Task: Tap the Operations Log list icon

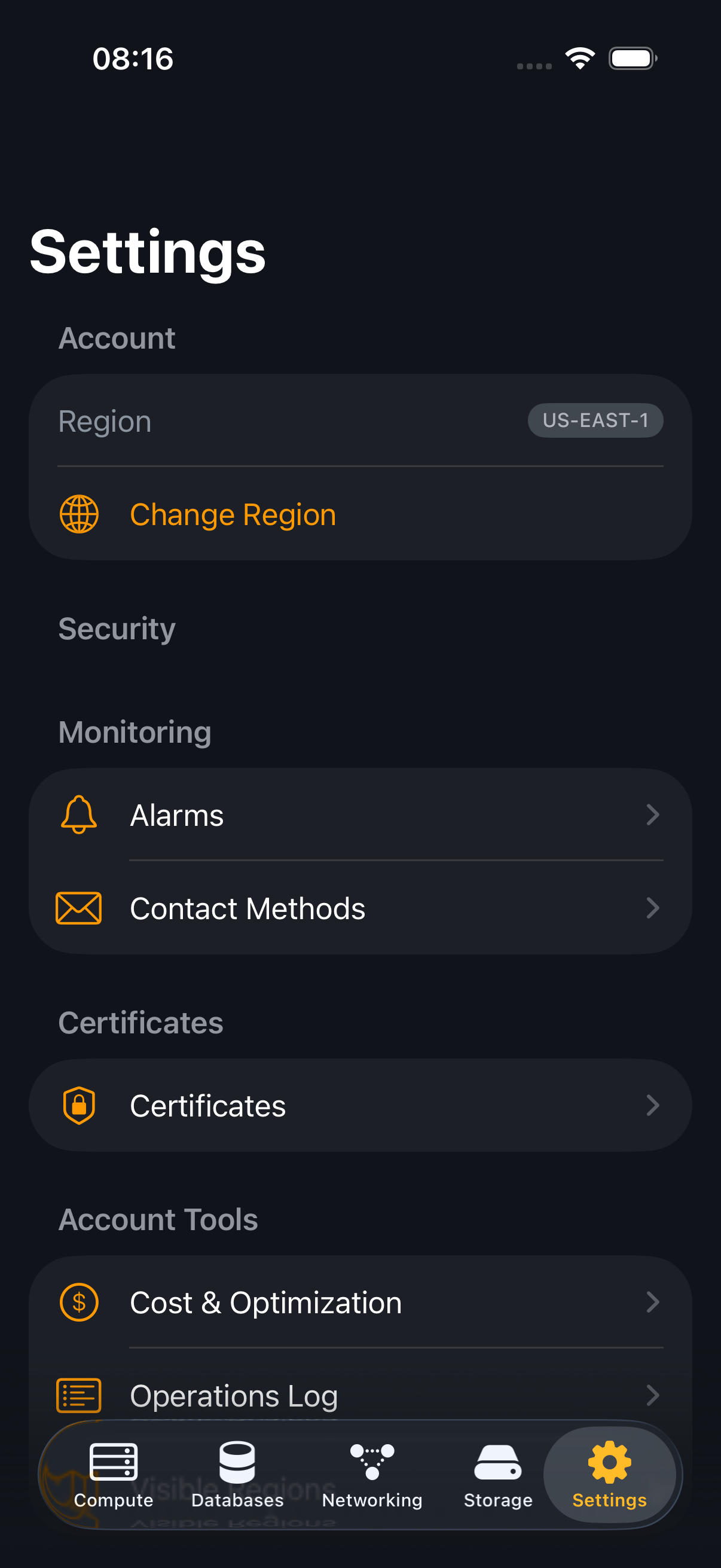Action: coord(79,1395)
